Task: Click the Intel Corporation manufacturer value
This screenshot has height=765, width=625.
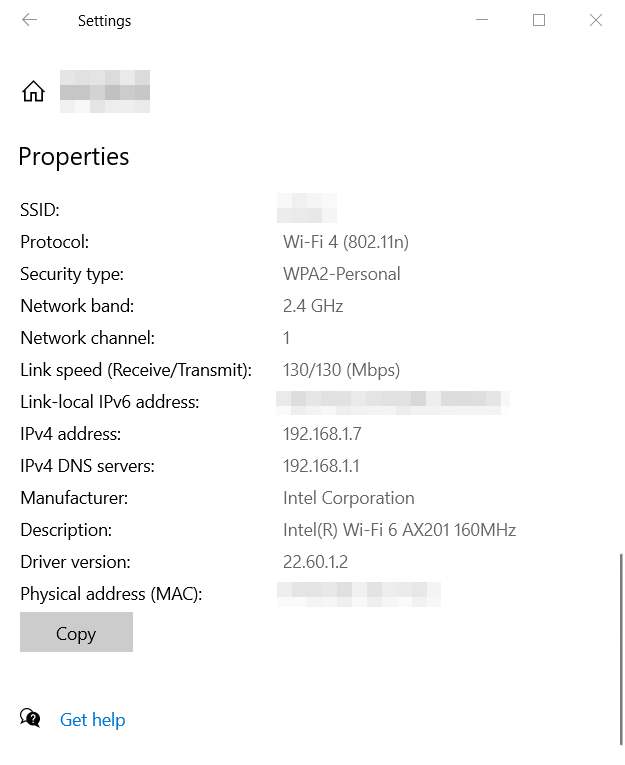Action: point(349,498)
